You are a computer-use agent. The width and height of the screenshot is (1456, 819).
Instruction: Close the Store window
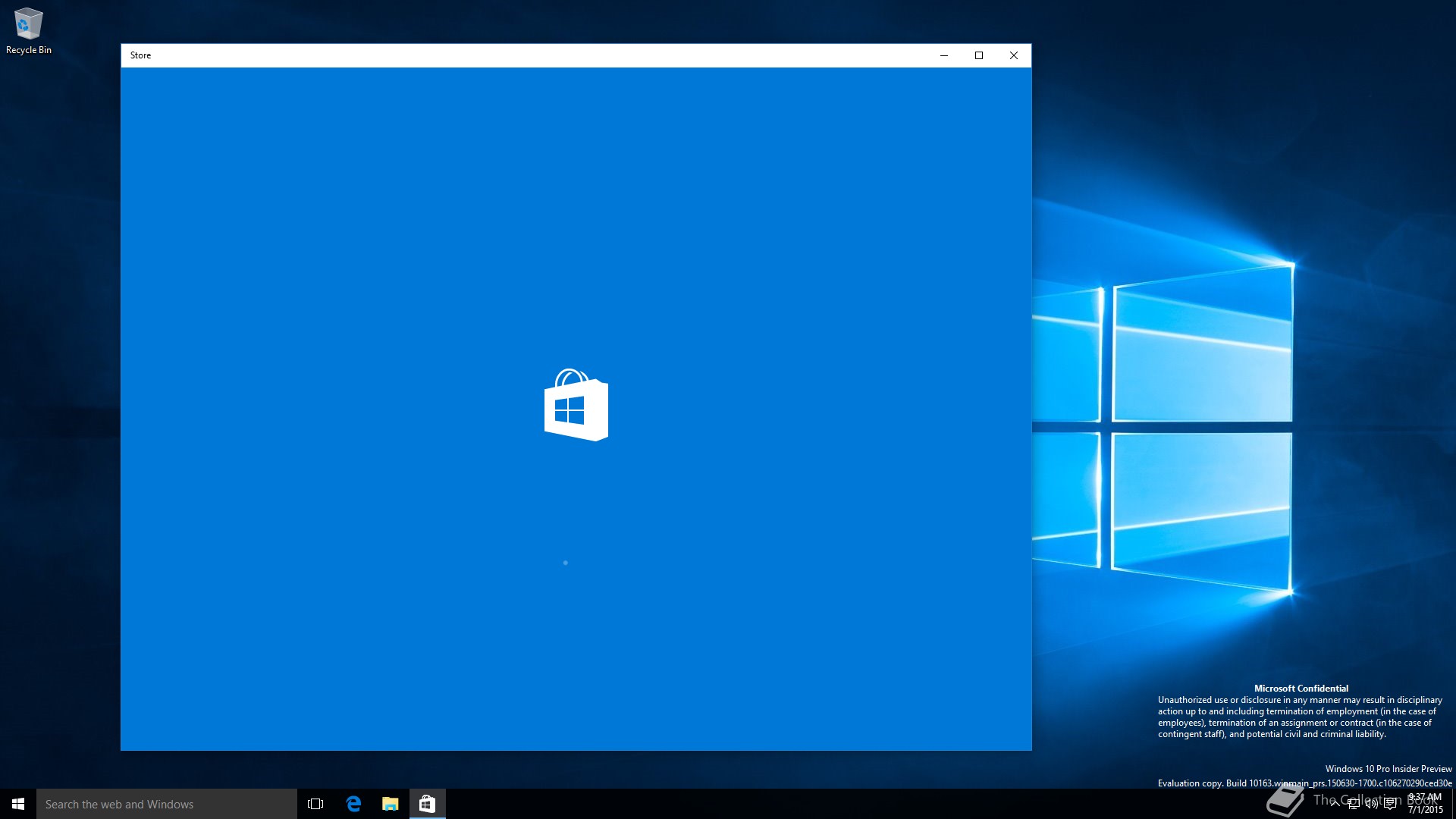click(x=1014, y=55)
